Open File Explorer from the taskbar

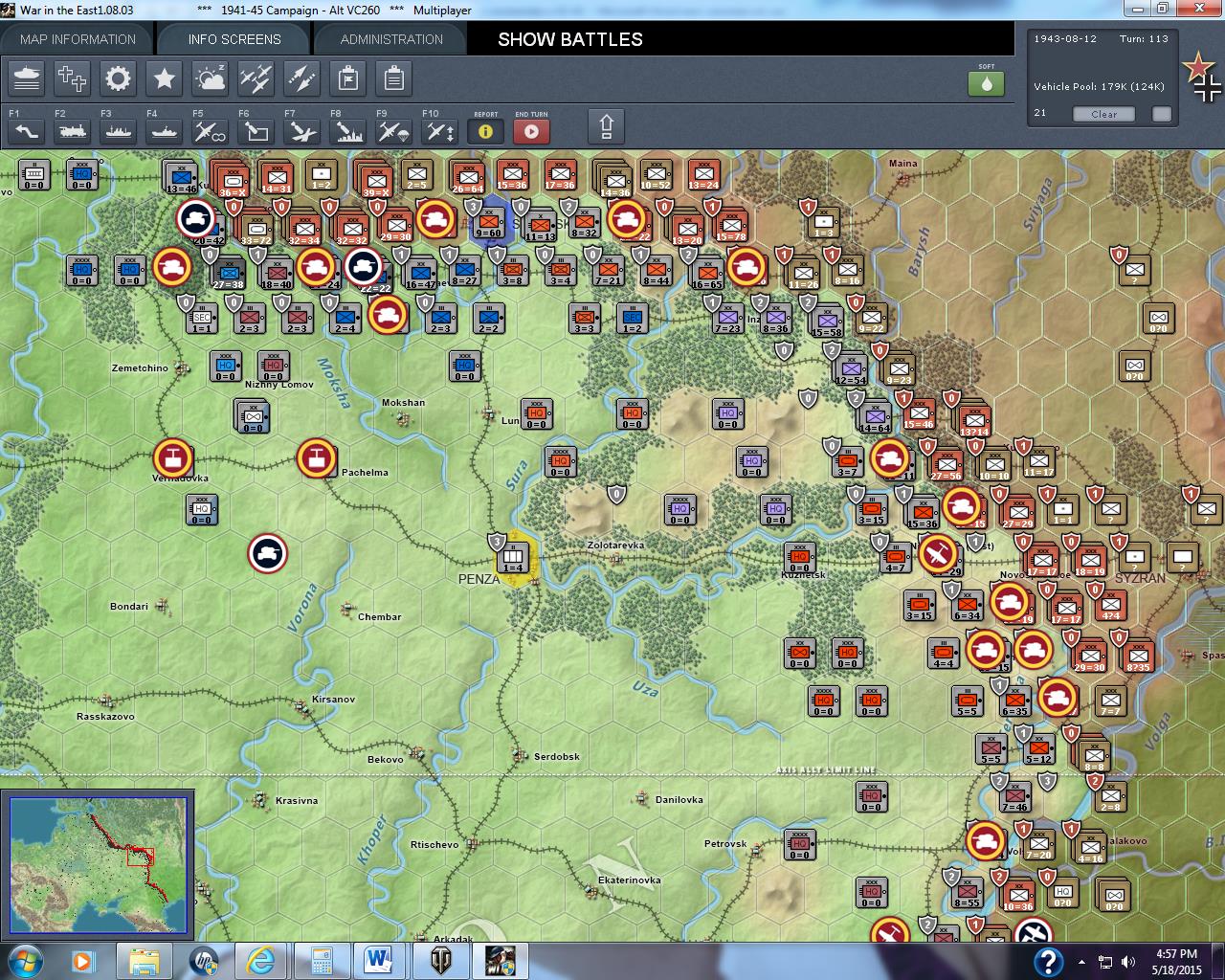(x=144, y=961)
